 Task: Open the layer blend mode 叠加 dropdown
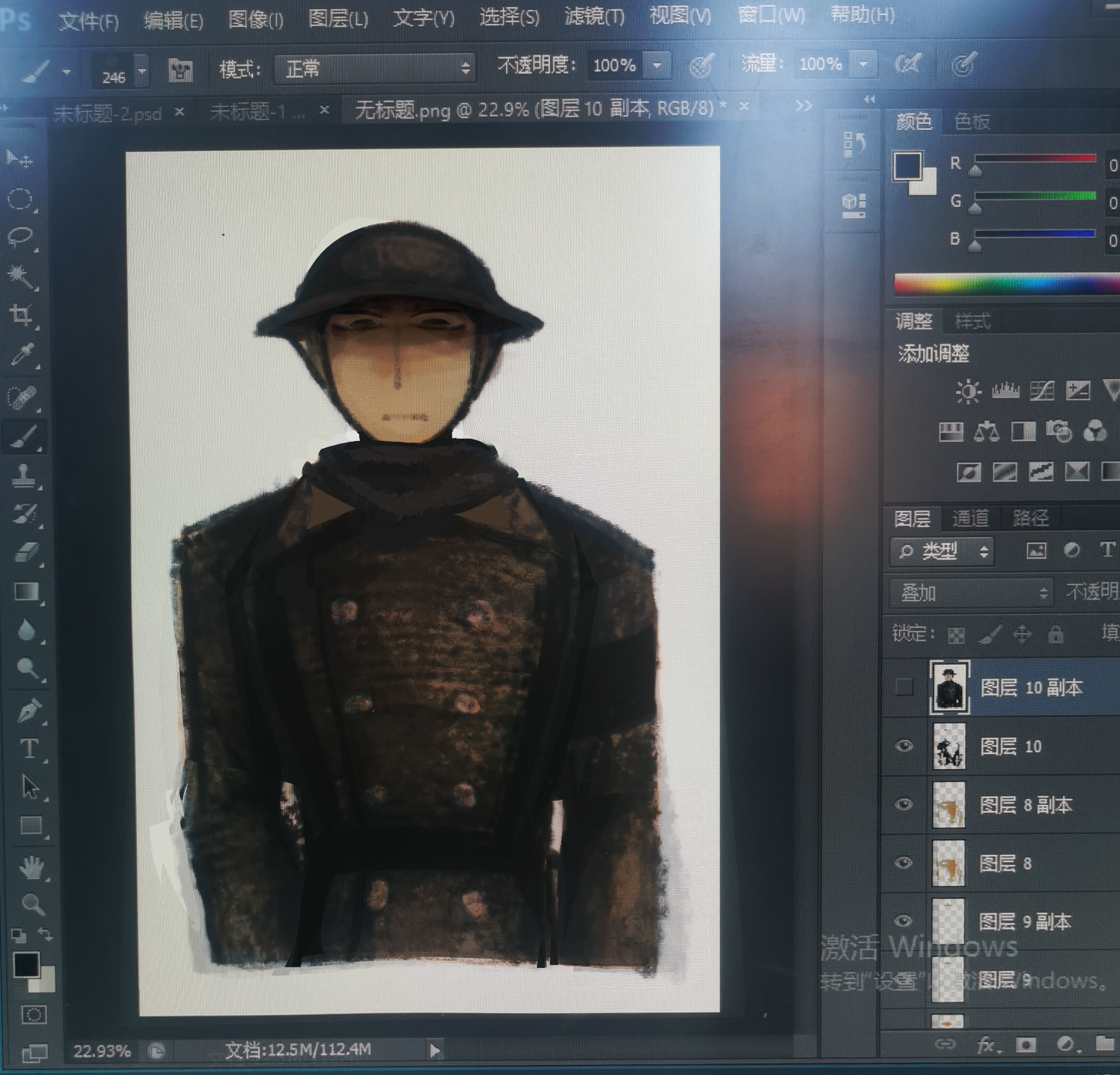click(972, 593)
